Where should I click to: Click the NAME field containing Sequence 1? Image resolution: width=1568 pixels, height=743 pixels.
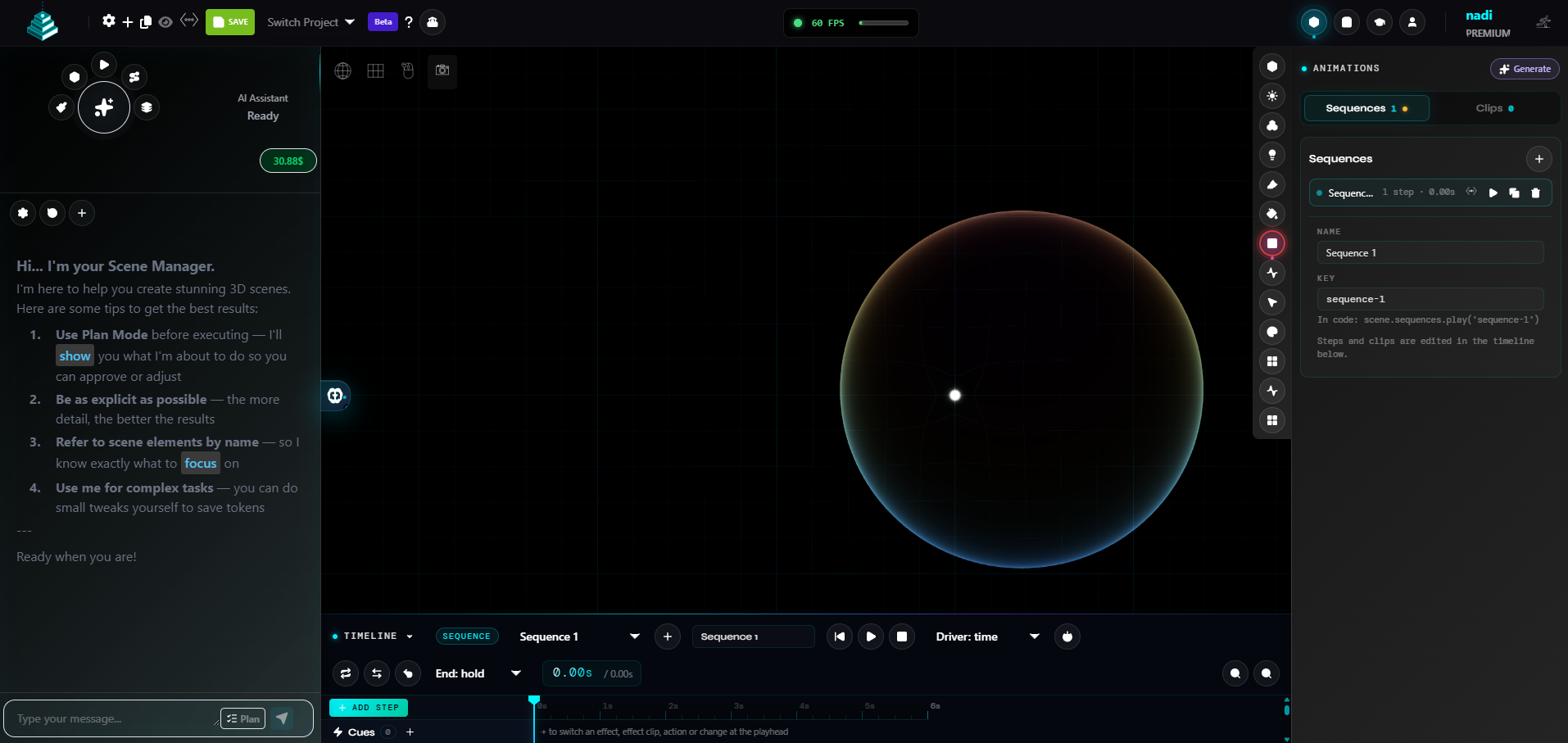click(x=1430, y=253)
